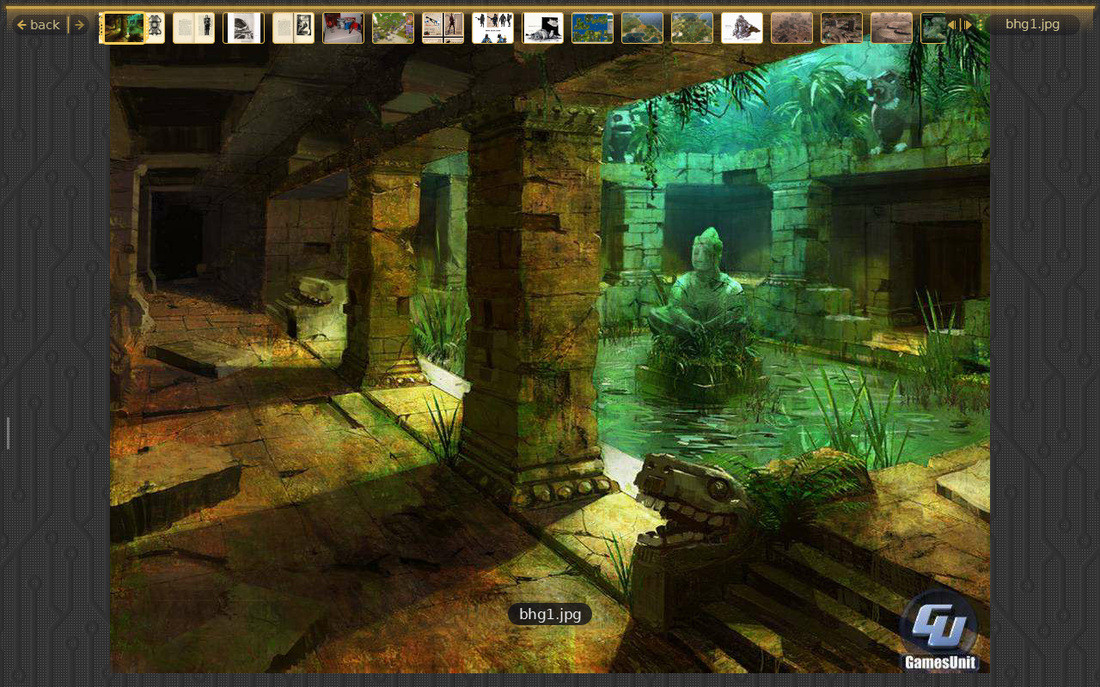The width and height of the screenshot is (1100, 687).
Task: Open the fifth thumbnail, book with dark illustration
Action: coord(293,28)
